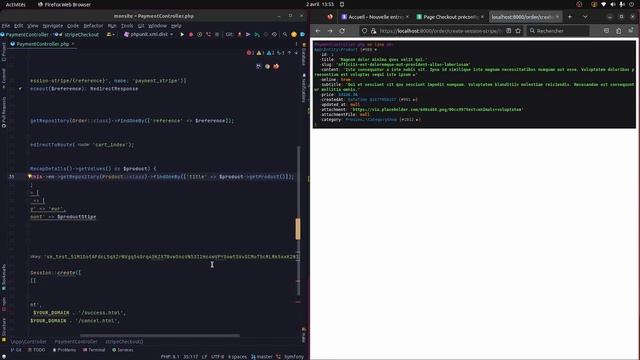This screenshot has height=360, width=640.
Task: Open the TODO tool window
Action: click(37, 350)
